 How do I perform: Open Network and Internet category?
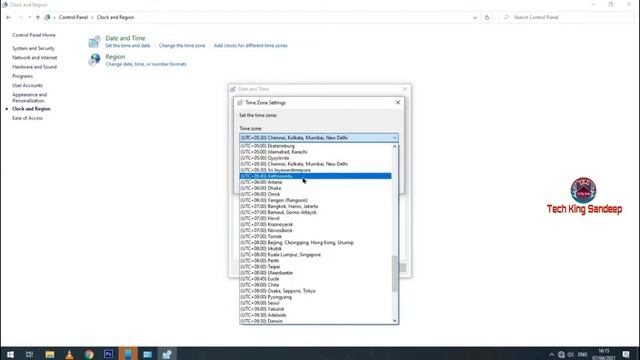tap(35, 58)
